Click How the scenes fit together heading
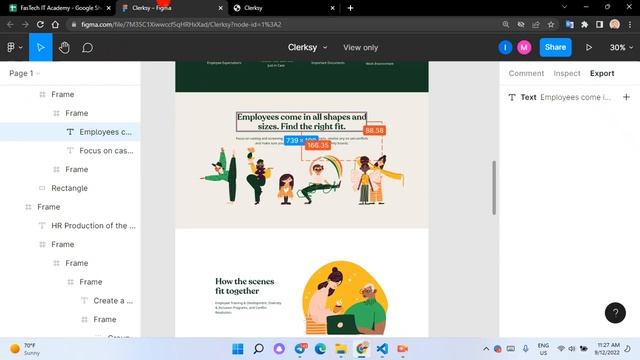640x360 pixels. click(244, 286)
